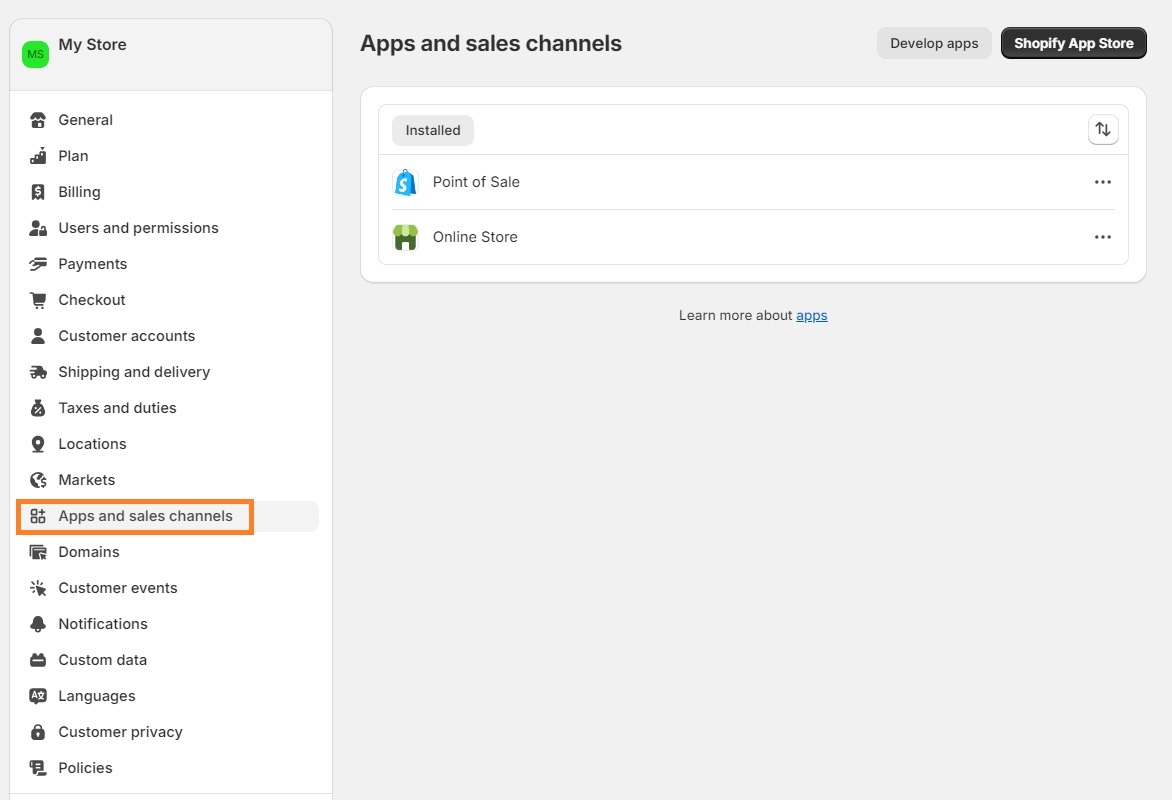Switch to Apps and sales channels
Viewport: 1172px width, 800px height.
(146, 516)
